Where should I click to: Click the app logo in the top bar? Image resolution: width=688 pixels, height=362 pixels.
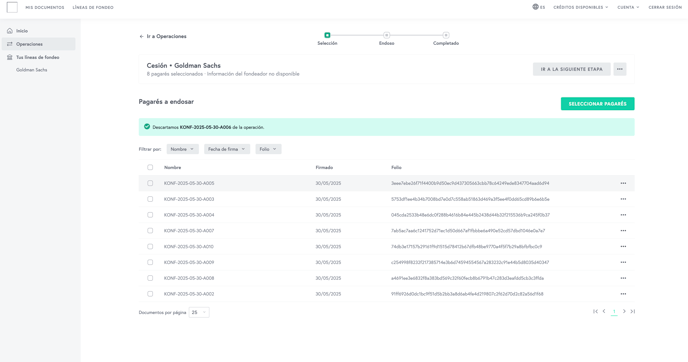tap(12, 7)
